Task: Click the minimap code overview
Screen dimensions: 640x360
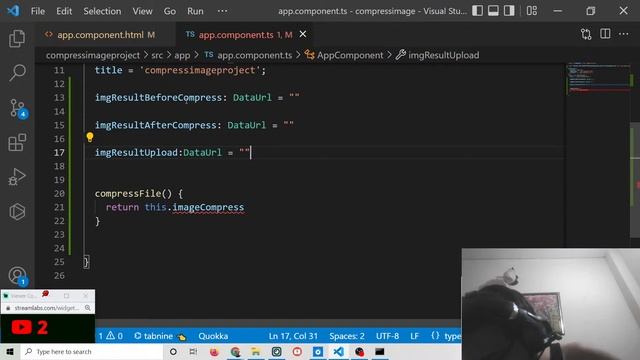Action: [x=598, y=78]
